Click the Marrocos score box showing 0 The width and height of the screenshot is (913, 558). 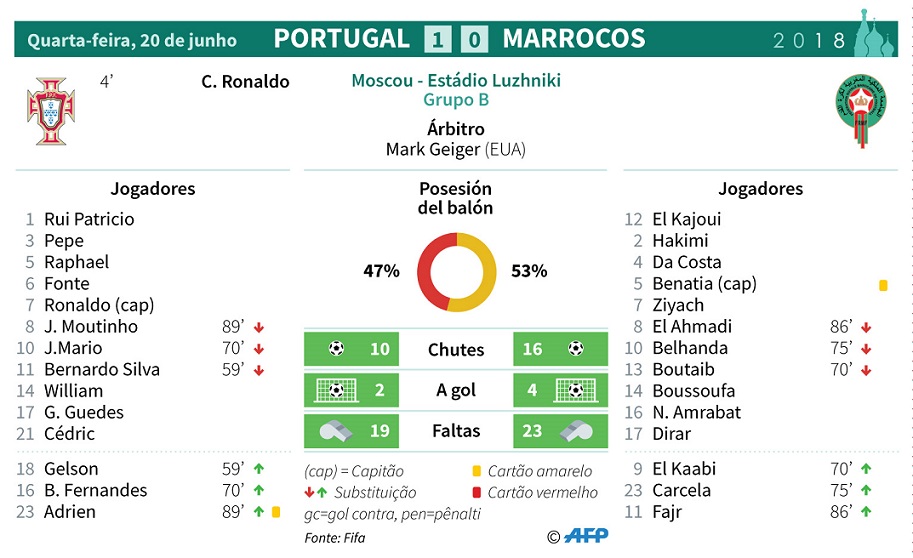475,39
